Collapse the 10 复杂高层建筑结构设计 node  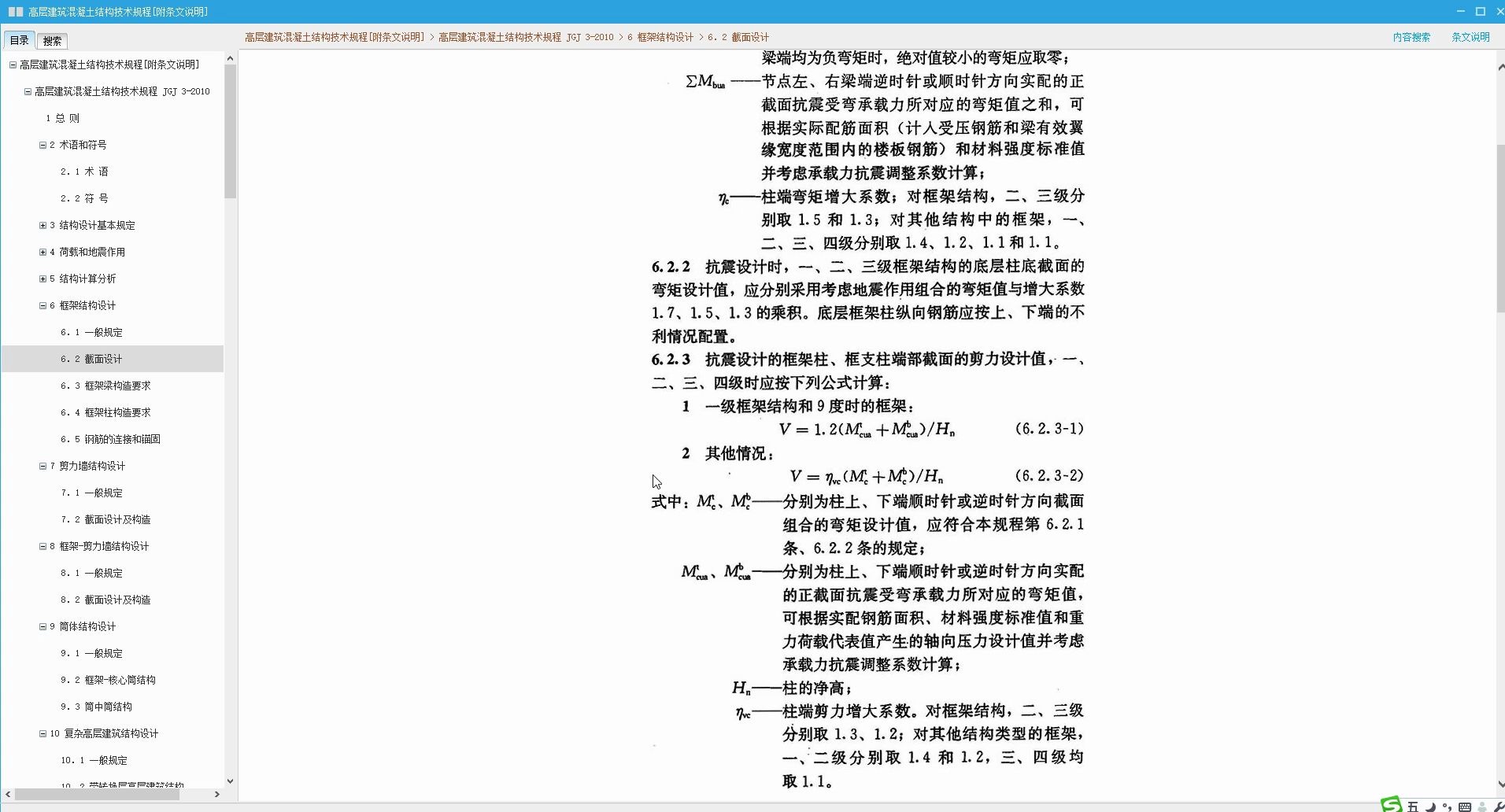coord(43,733)
